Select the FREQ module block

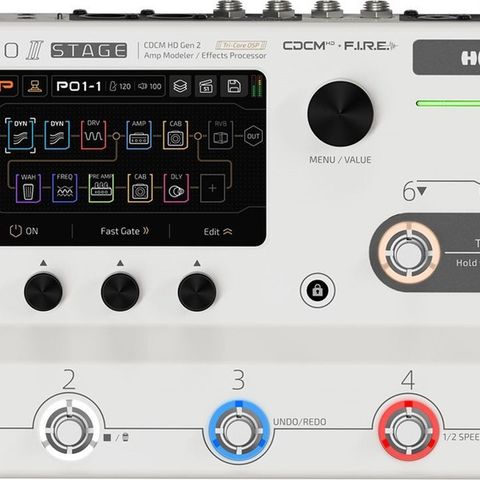(65, 188)
